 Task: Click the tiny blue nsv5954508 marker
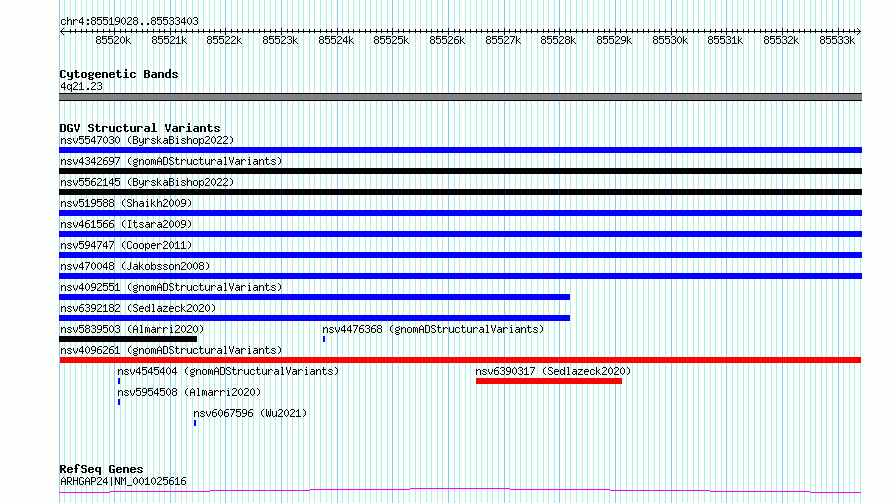click(119, 402)
